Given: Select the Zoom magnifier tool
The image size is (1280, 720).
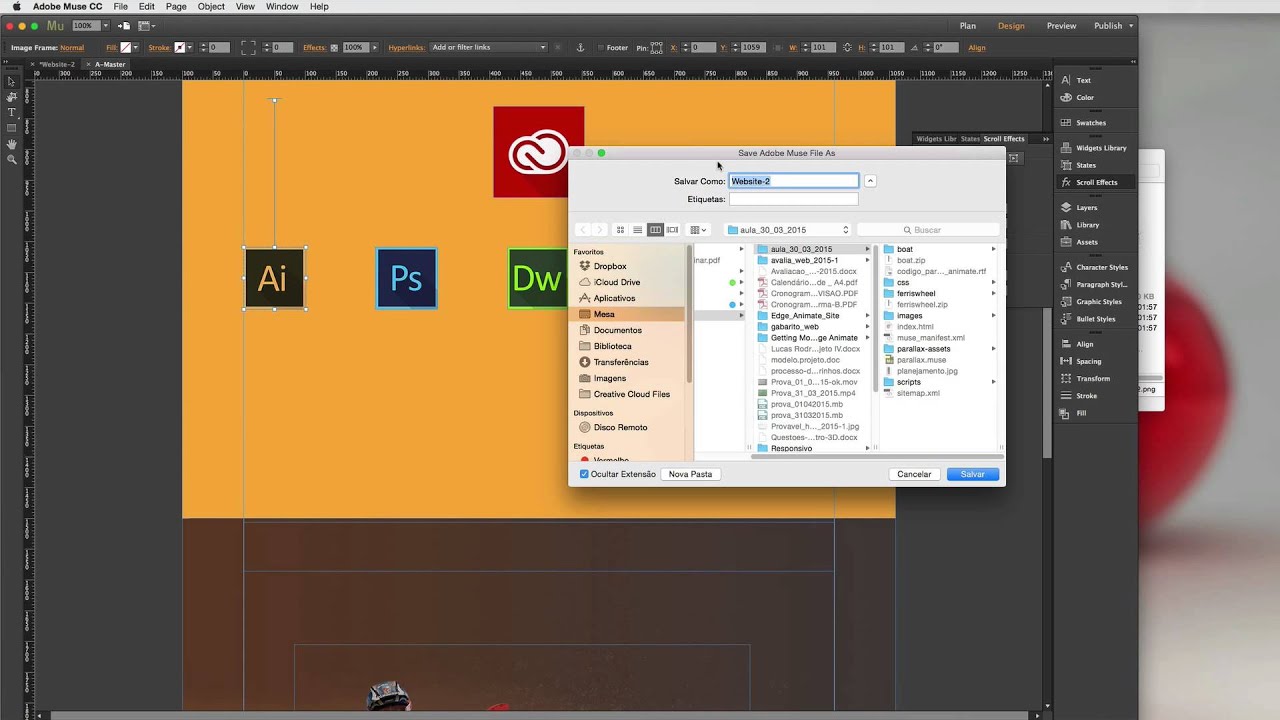Looking at the screenshot, I should (x=11, y=160).
